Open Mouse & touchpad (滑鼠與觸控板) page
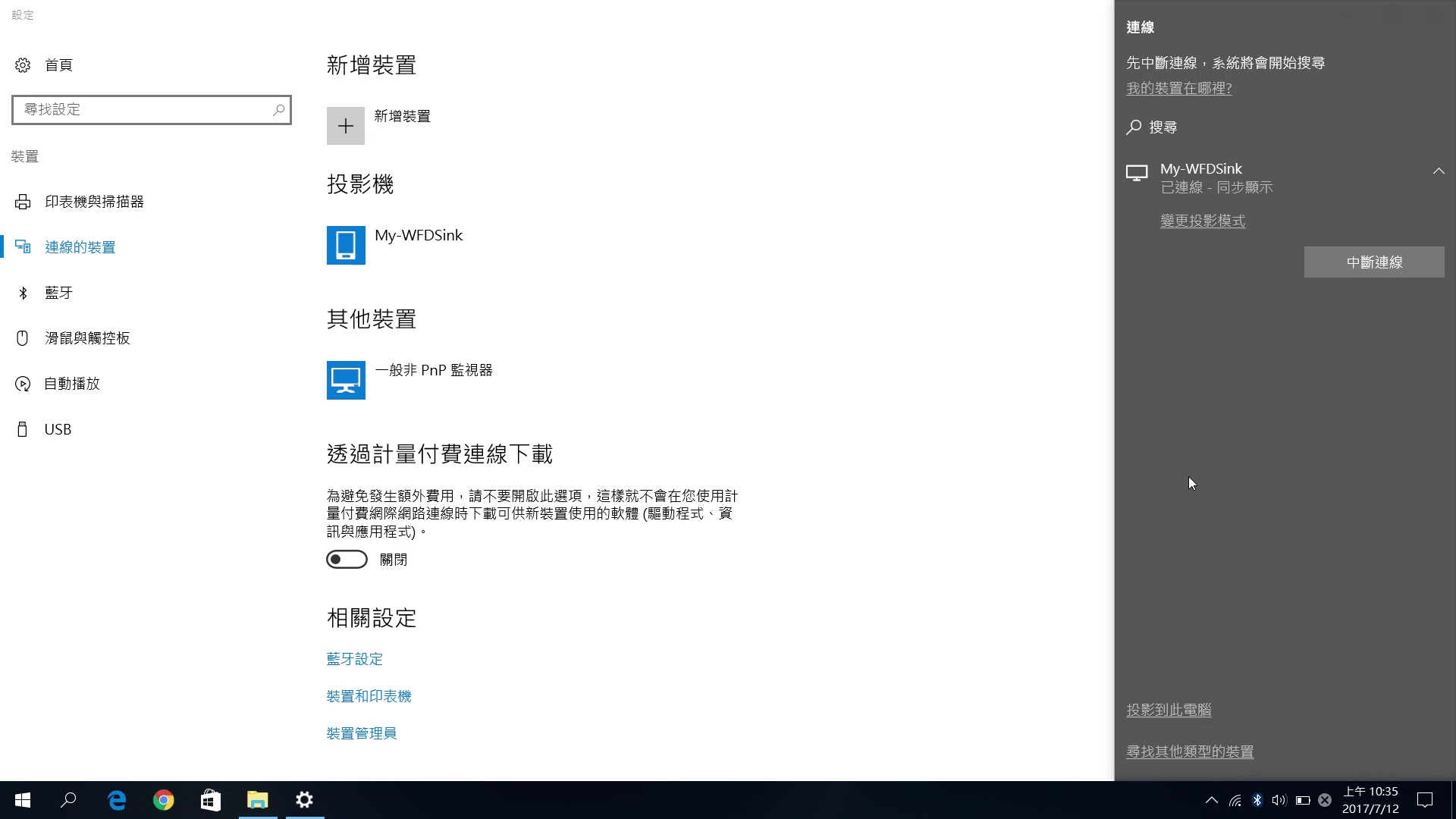The width and height of the screenshot is (1456, 819). click(x=87, y=338)
